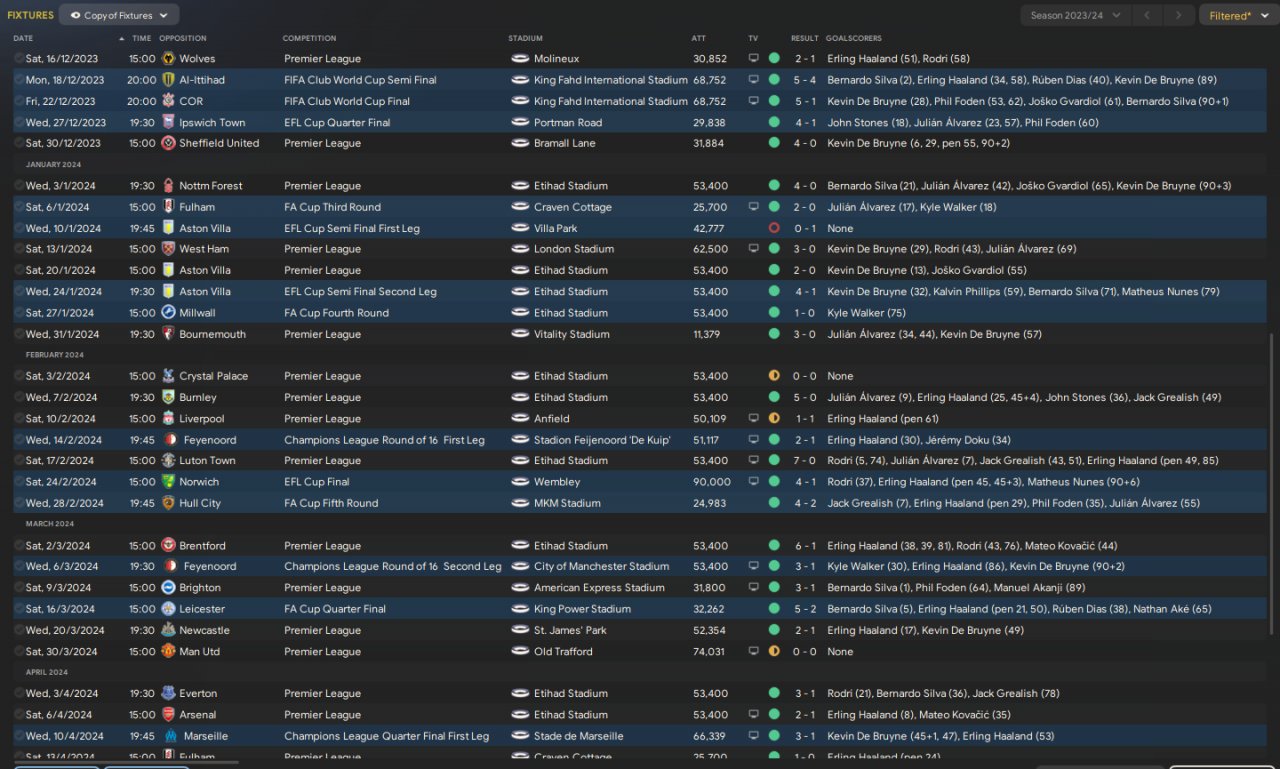Open the 7 - 0 result against Luton Town
Viewport: 1280px width, 769px height.
tap(805, 461)
